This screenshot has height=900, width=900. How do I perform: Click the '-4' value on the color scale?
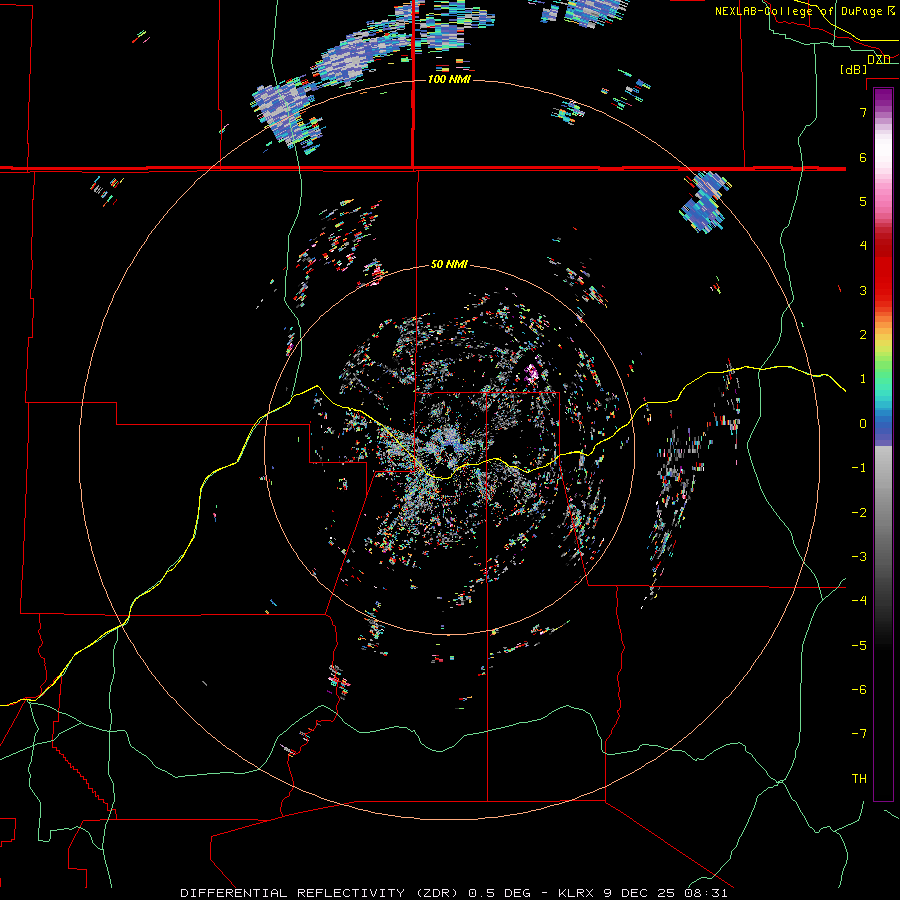click(x=859, y=601)
